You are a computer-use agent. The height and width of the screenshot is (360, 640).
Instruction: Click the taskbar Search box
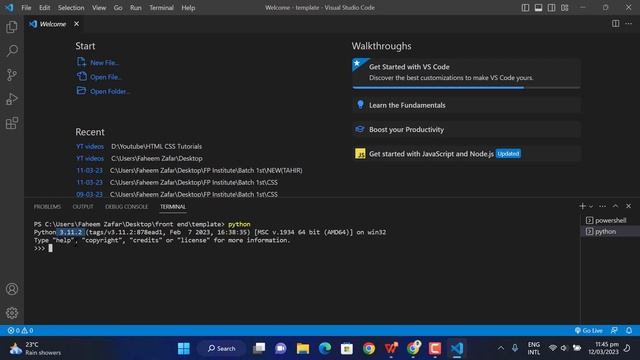[222, 348]
